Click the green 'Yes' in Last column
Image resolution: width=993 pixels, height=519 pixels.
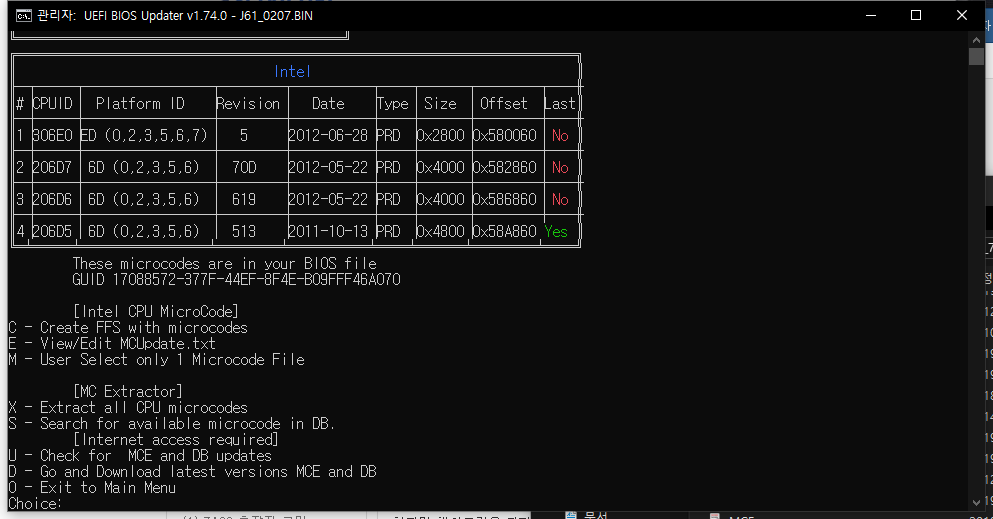pyautogui.click(x=556, y=232)
